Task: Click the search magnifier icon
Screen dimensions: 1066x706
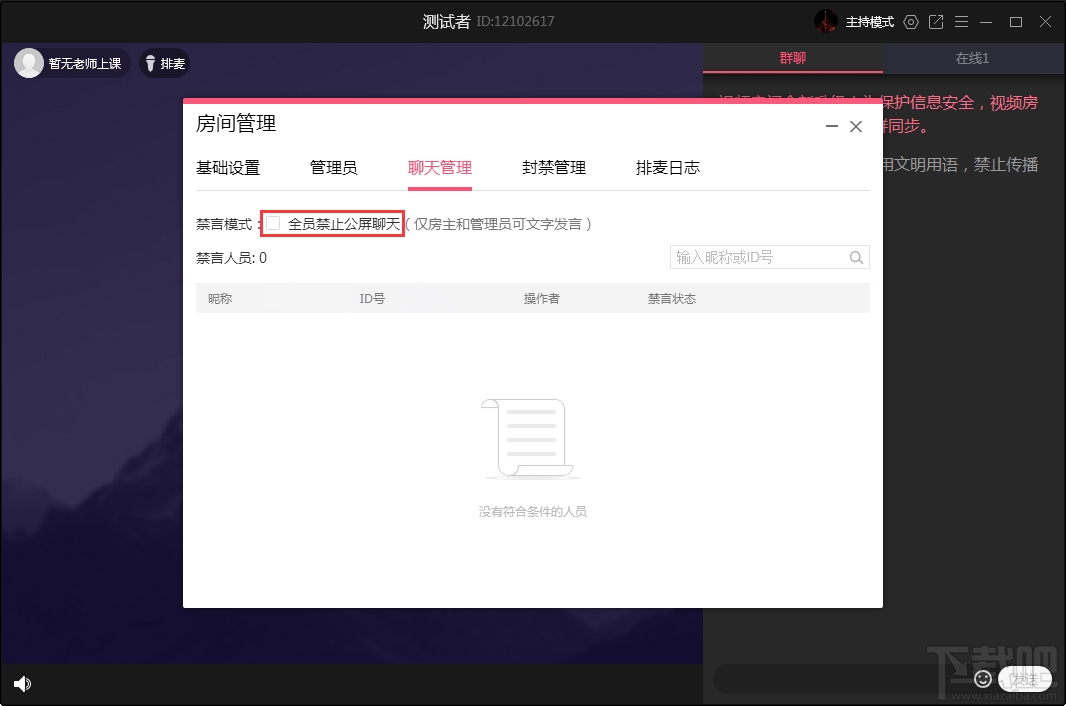Action: 856,257
